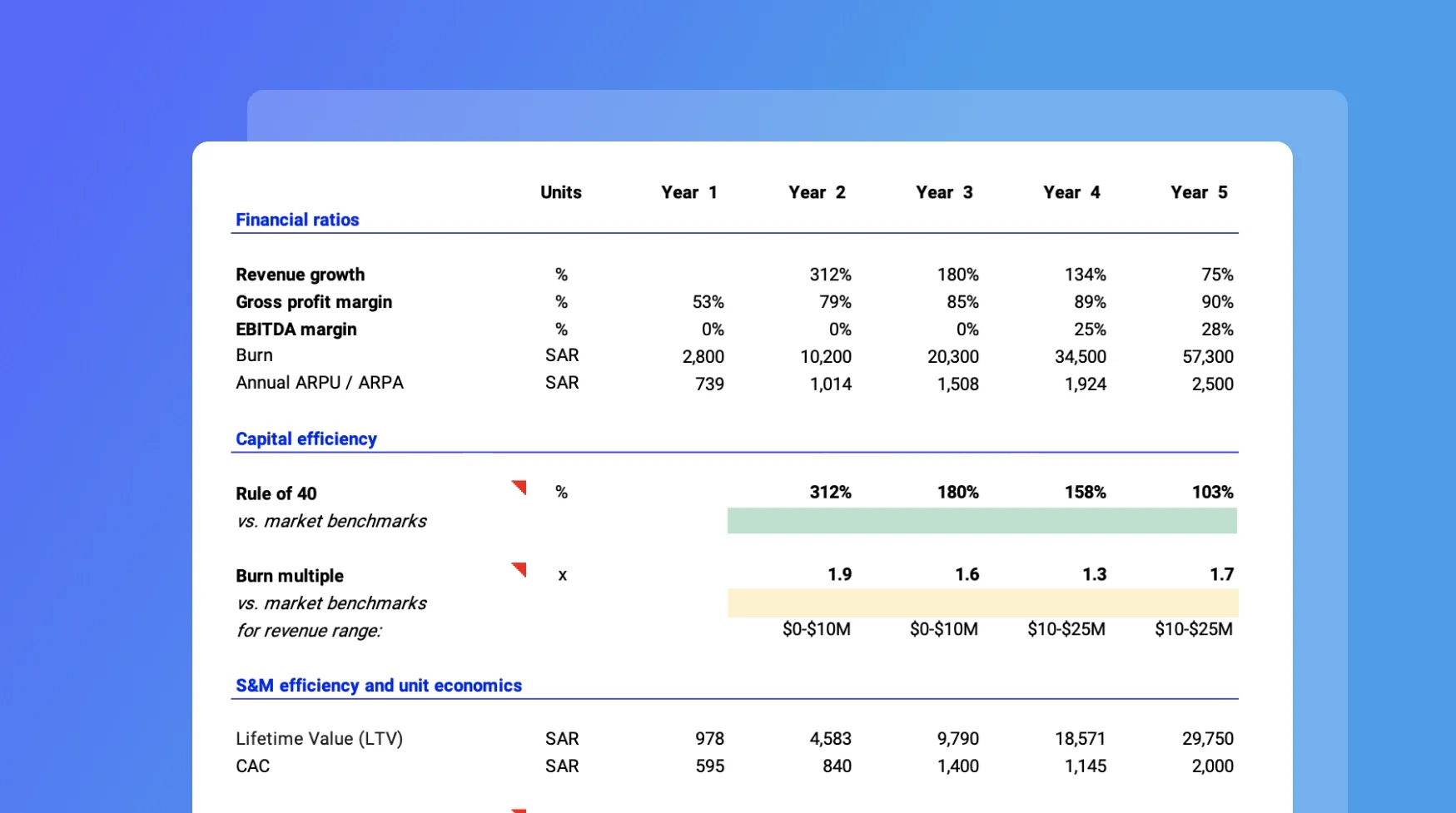Click the Year 2 Revenue growth value 312%
The image size is (1456, 813).
(x=830, y=275)
